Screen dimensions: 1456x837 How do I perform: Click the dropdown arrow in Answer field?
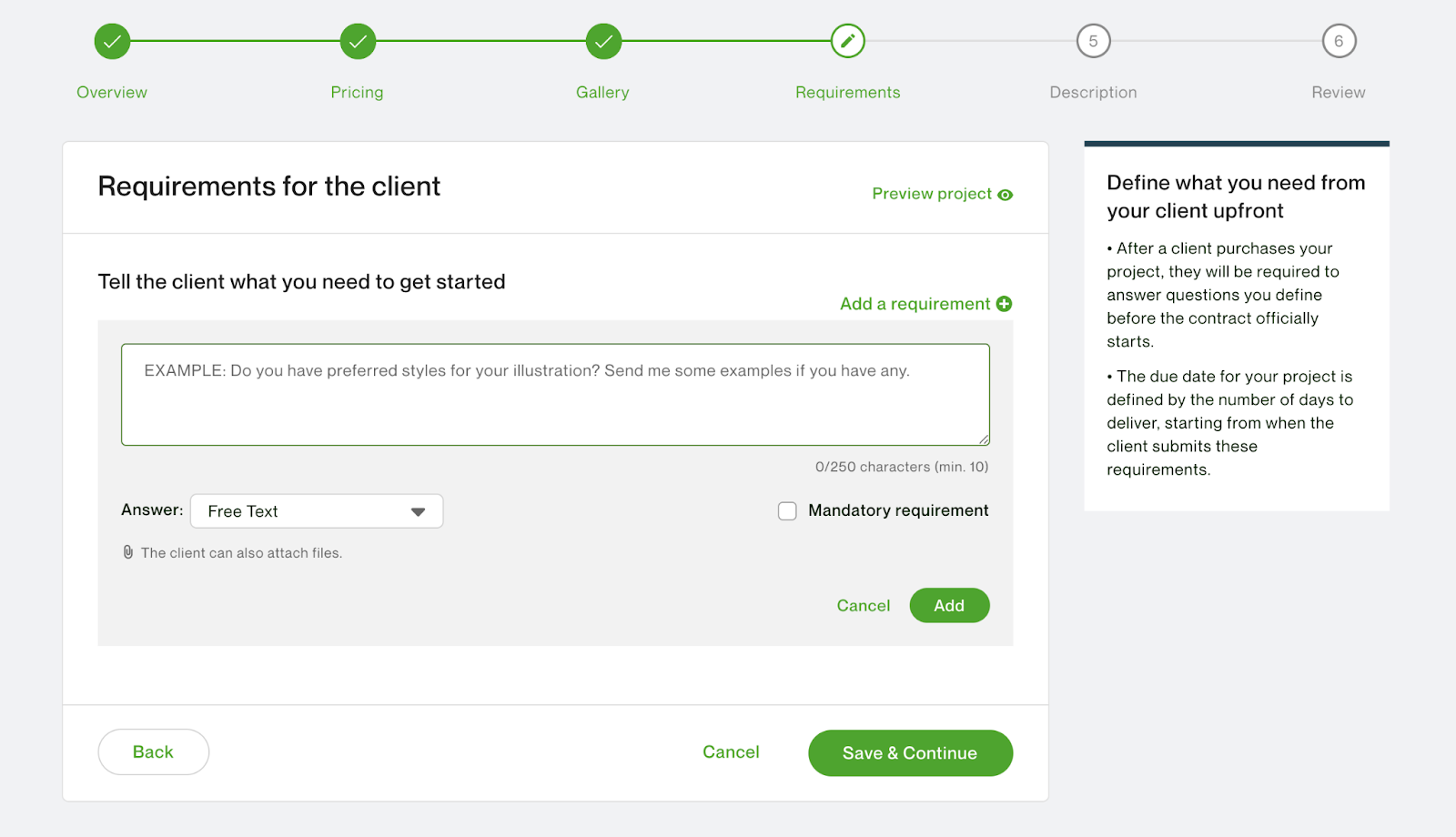pos(418,512)
